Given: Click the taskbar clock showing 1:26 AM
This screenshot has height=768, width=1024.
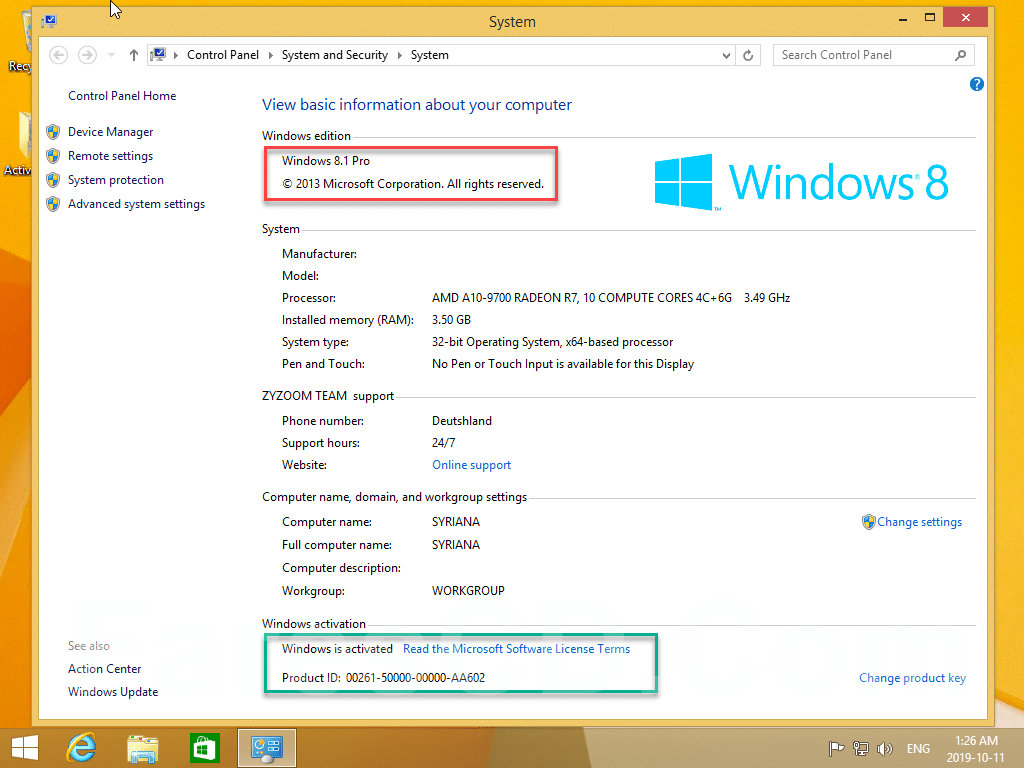Looking at the screenshot, I should (x=976, y=749).
